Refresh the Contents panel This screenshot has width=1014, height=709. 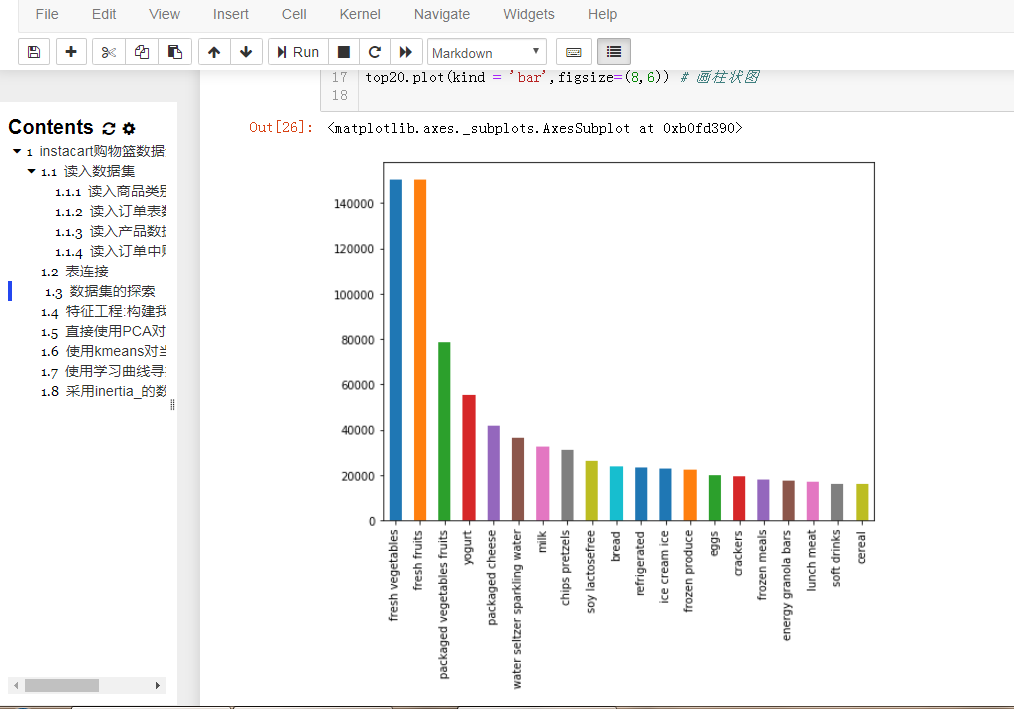[109, 128]
